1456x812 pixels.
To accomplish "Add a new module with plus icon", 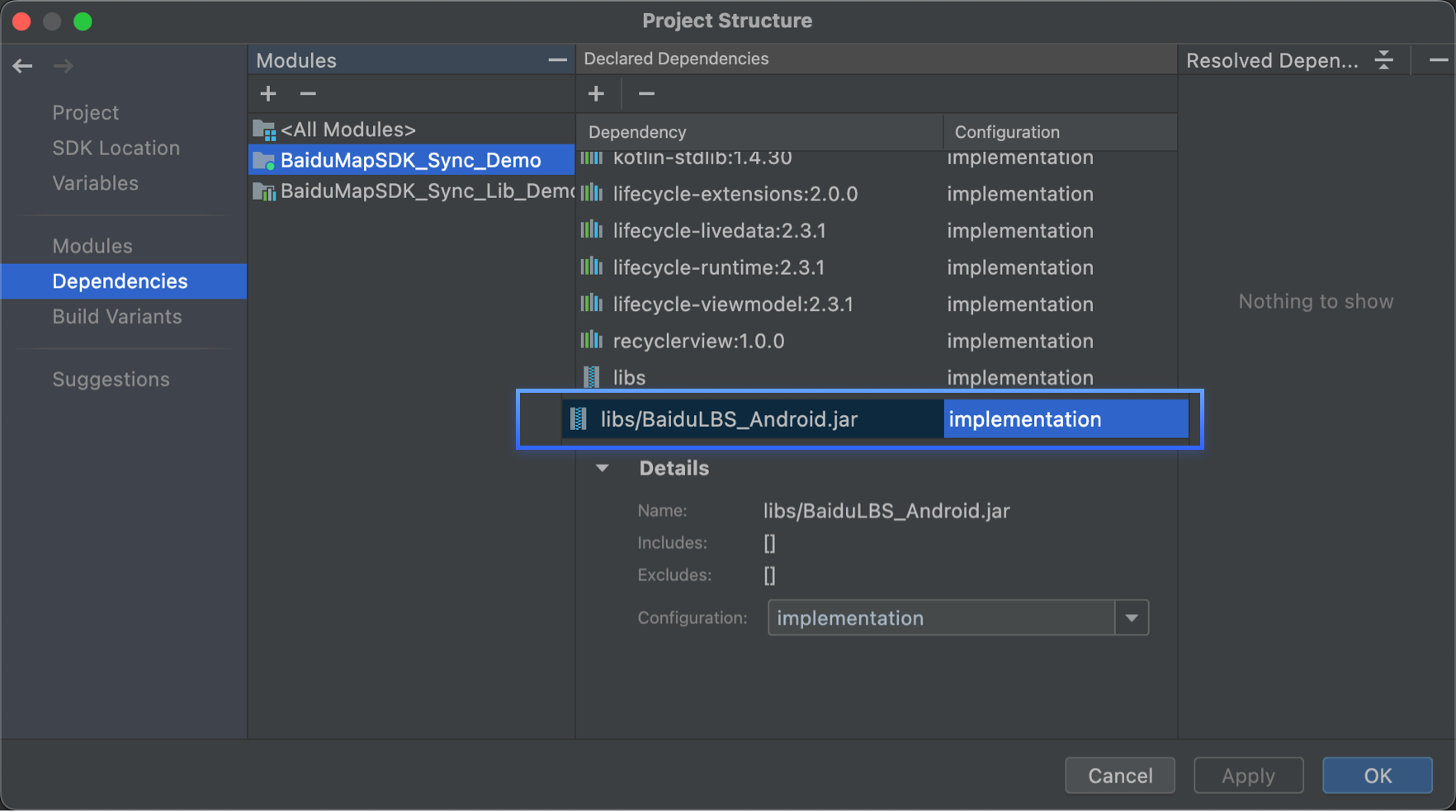I will coord(268,94).
